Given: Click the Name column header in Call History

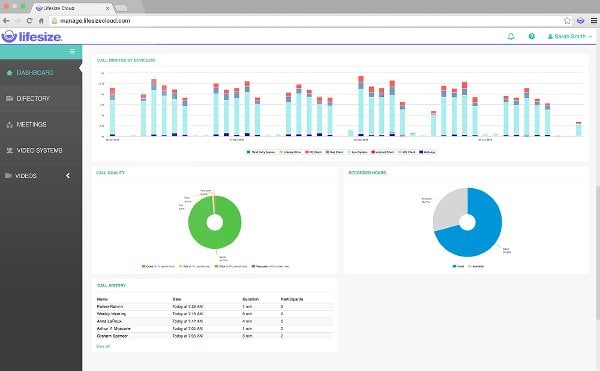Looking at the screenshot, I should 102,299.
